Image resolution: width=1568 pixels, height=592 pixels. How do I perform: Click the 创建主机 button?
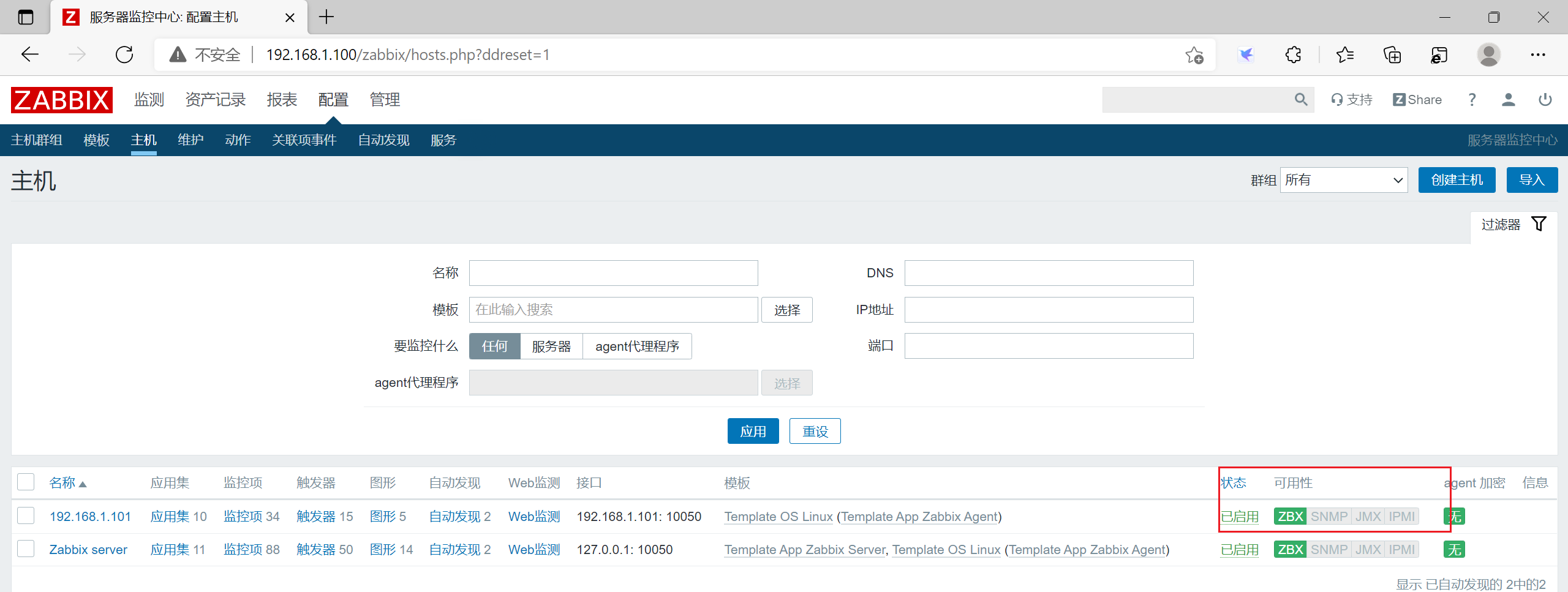[1457, 180]
